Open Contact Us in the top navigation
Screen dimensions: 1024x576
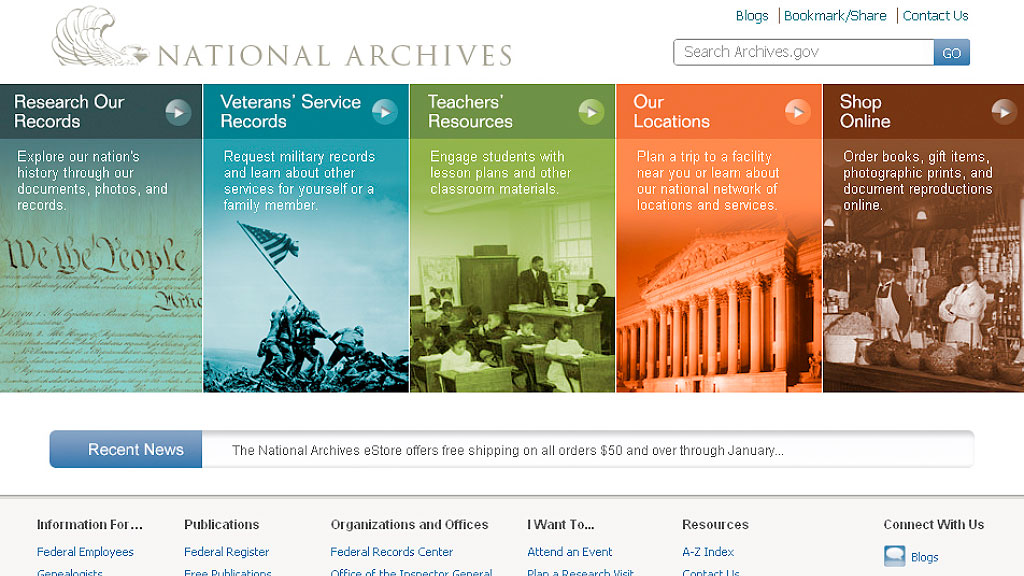pos(935,15)
